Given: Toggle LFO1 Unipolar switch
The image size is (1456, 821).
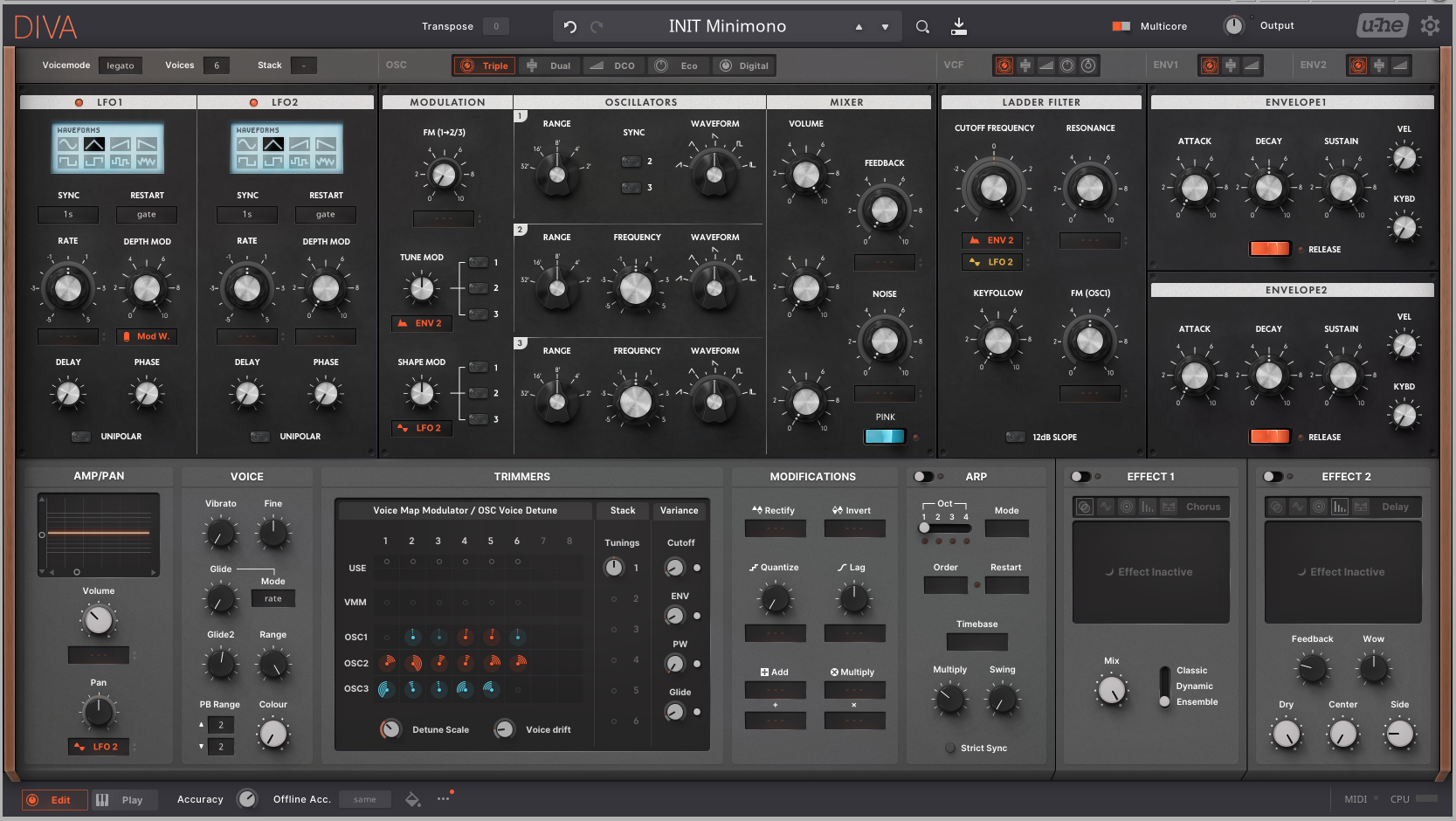Looking at the screenshot, I should (81, 437).
